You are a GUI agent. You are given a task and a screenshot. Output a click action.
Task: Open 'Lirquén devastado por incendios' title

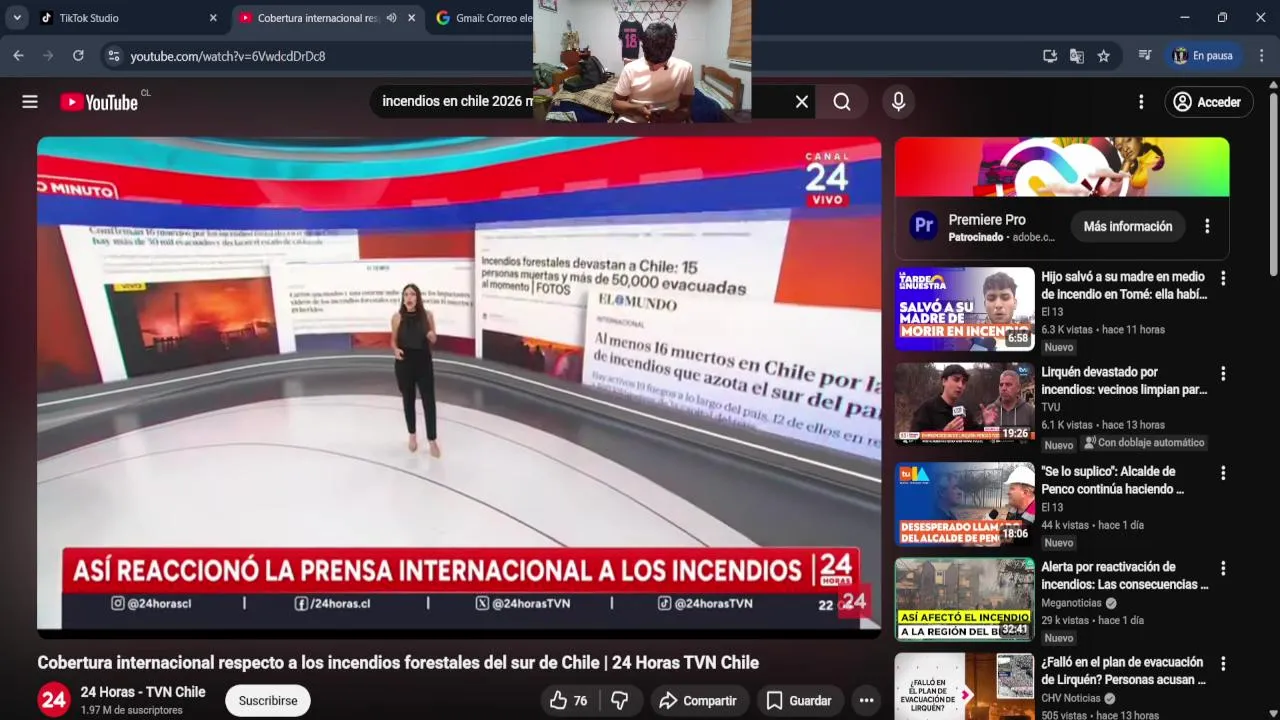(x=1124, y=381)
